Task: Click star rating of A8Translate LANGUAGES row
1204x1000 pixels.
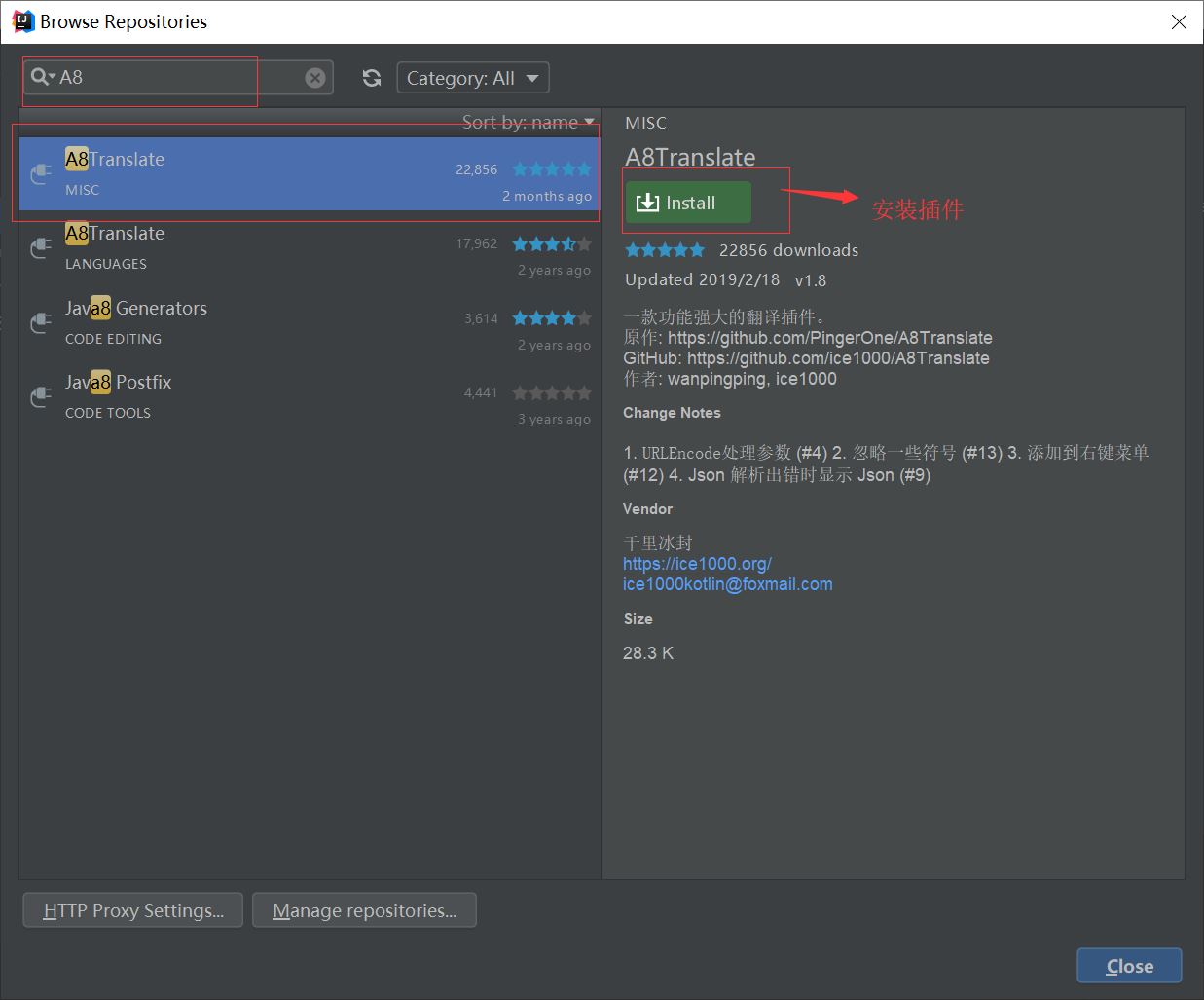Action: (552, 243)
